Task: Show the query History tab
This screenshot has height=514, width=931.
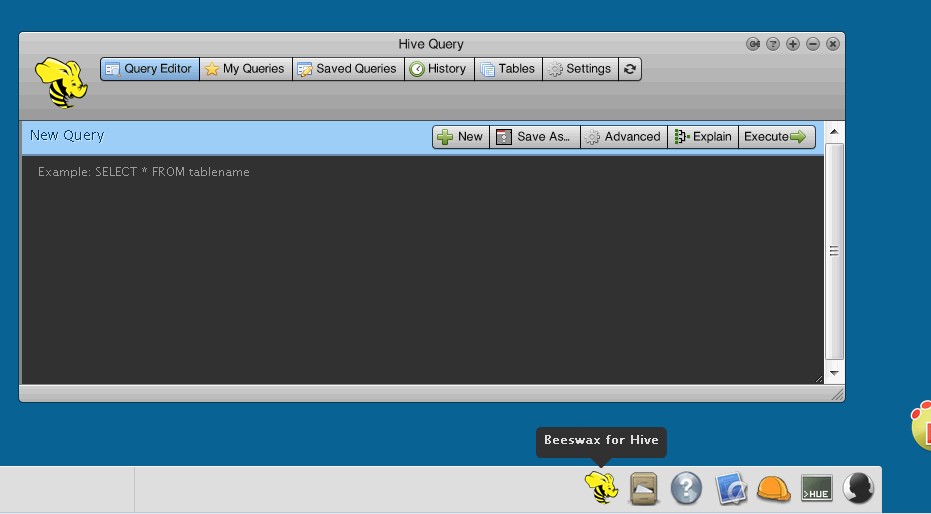Action: (439, 69)
